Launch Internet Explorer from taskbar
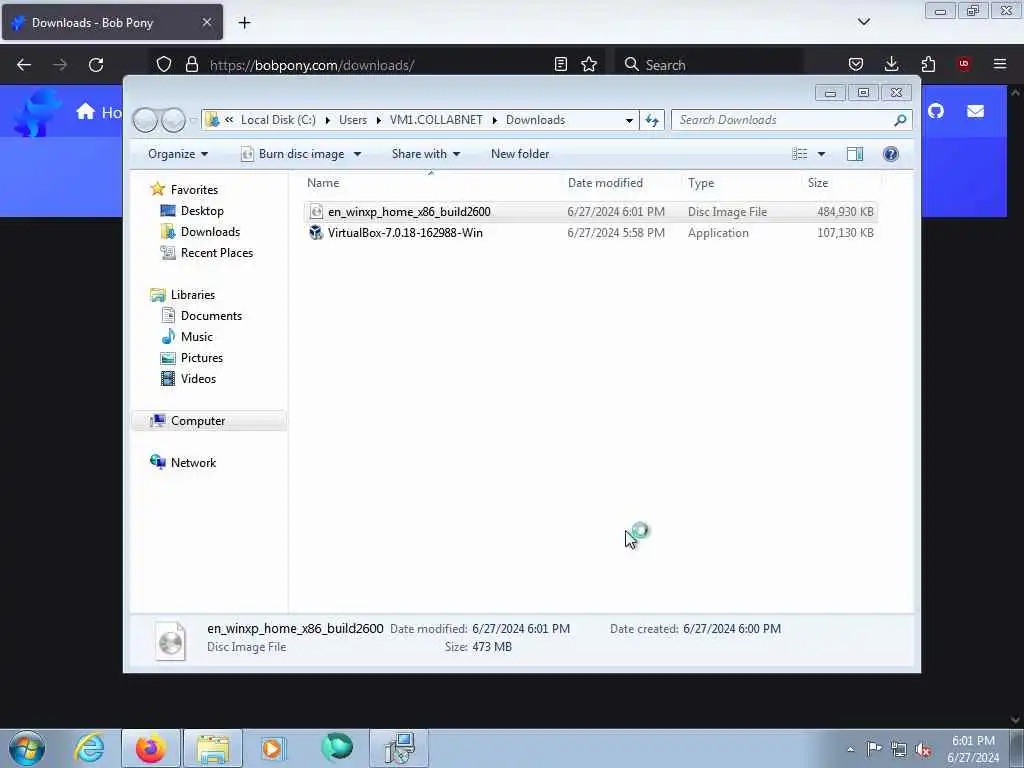The width and height of the screenshot is (1024, 768). coord(89,748)
